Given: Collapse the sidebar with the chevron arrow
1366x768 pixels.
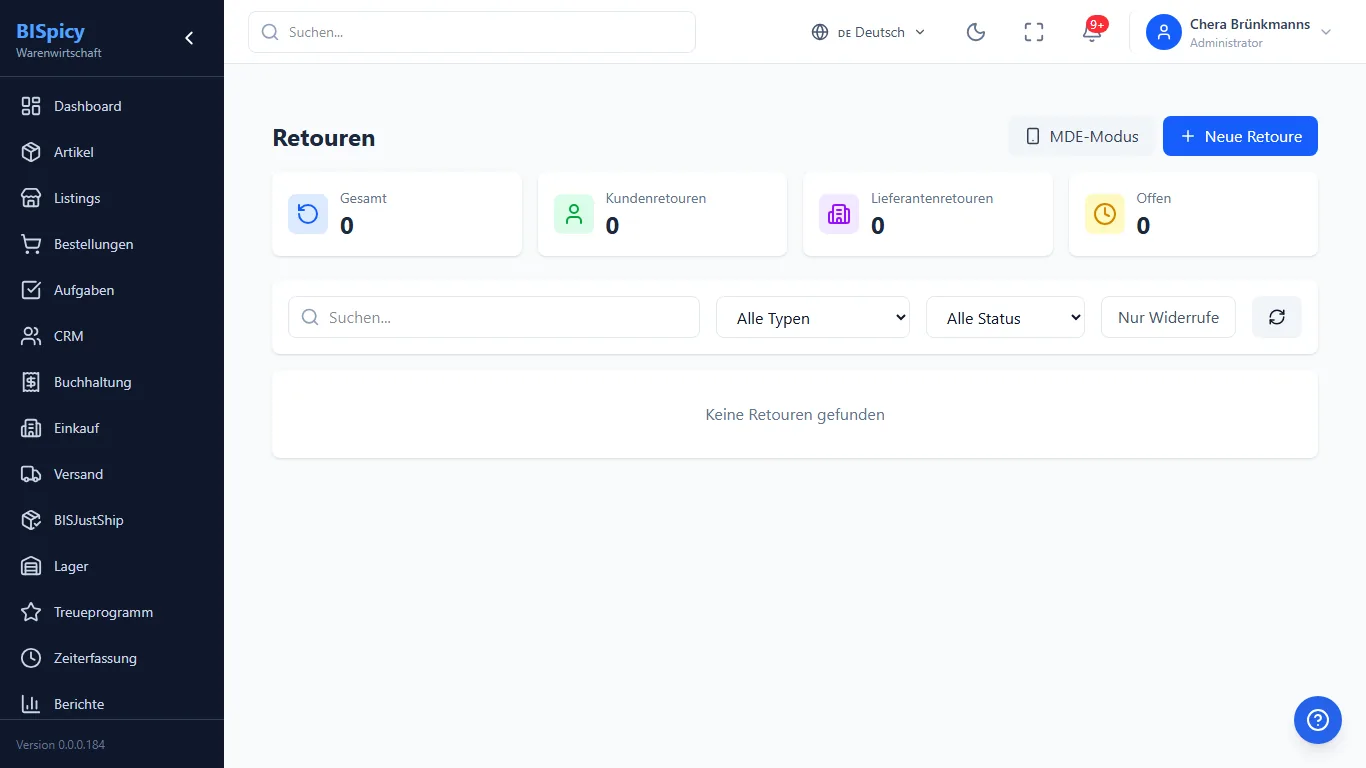Looking at the screenshot, I should [189, 38].
